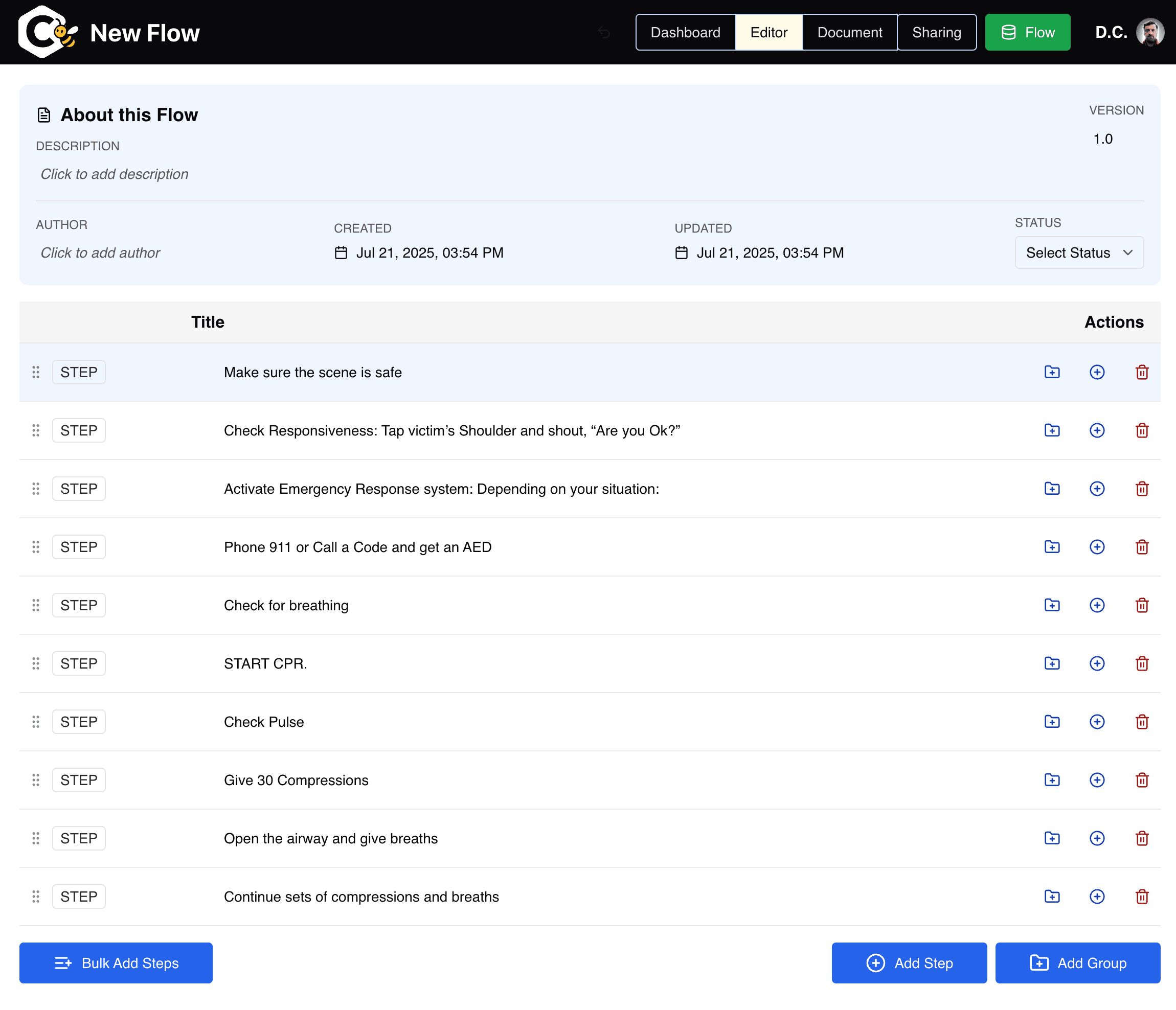Click the undo arrow icon in header
The width and height of the screenshot is (1176, 1010).
pos(604,32)
